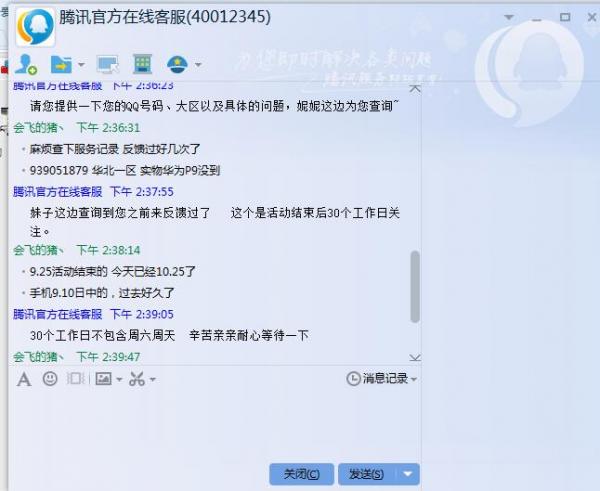Screen dimensions: 600x491
Task: Open the font settings A icon
Action: click(x=24, y=380)
